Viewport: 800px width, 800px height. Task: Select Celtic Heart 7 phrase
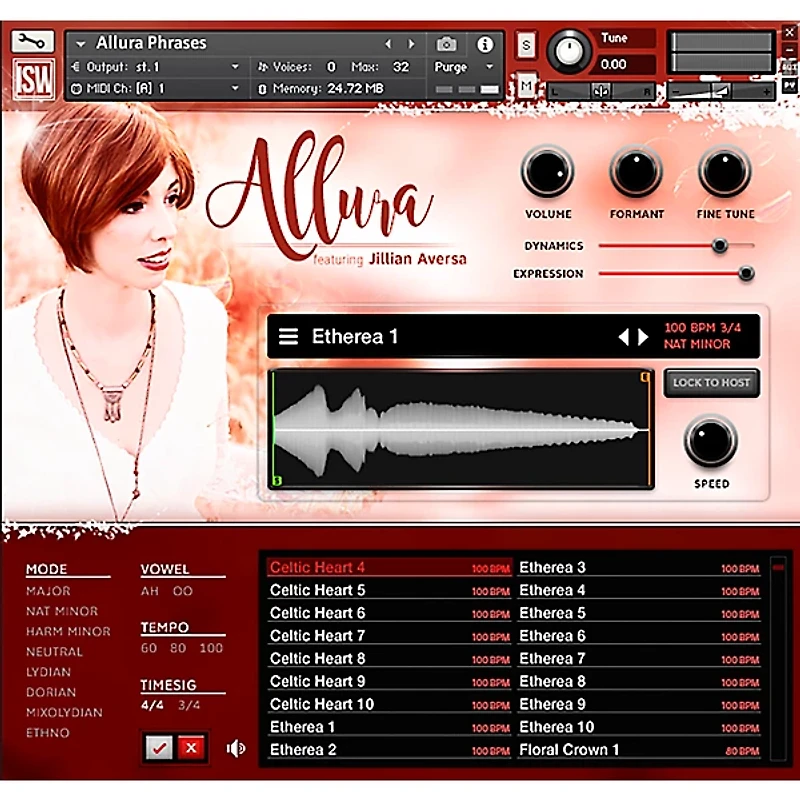(389, 636)
